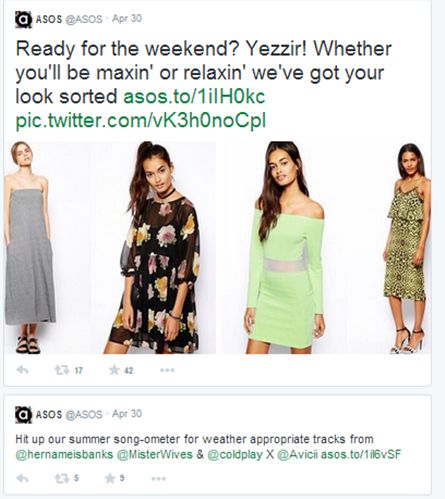Open more options on song-ometer tweet

[x=158, y=479]
